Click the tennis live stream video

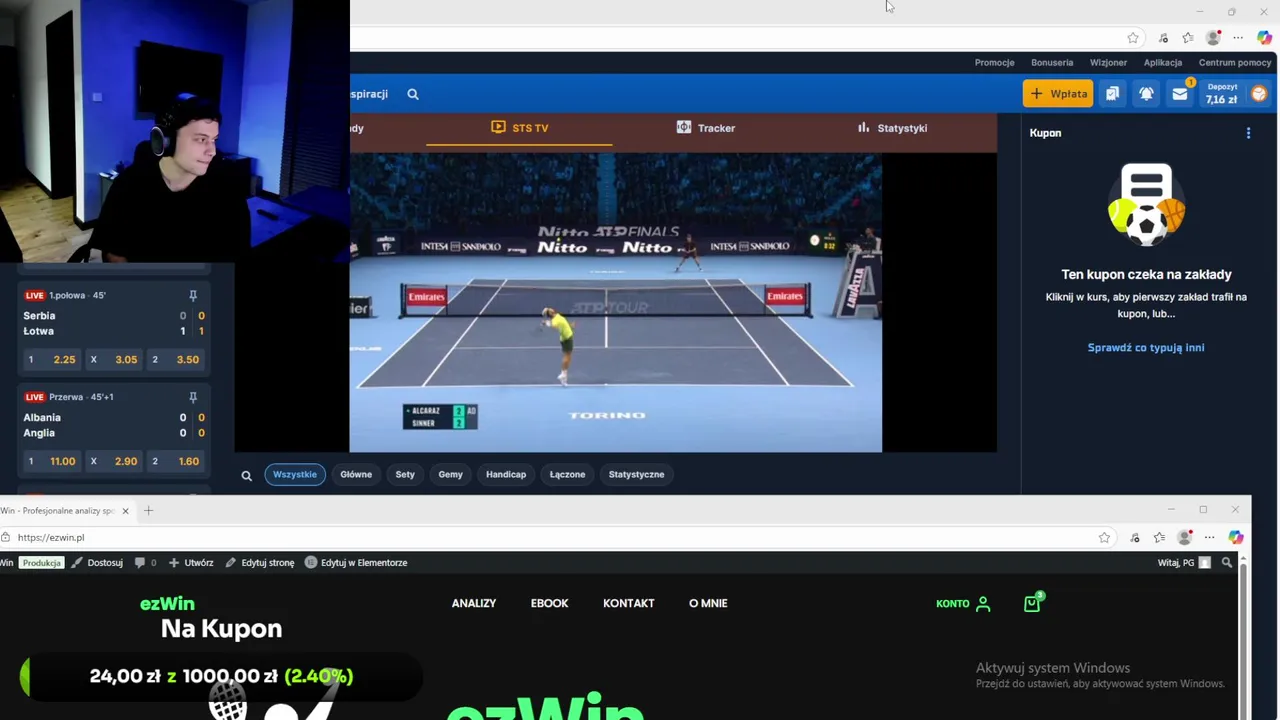[616, 303]
